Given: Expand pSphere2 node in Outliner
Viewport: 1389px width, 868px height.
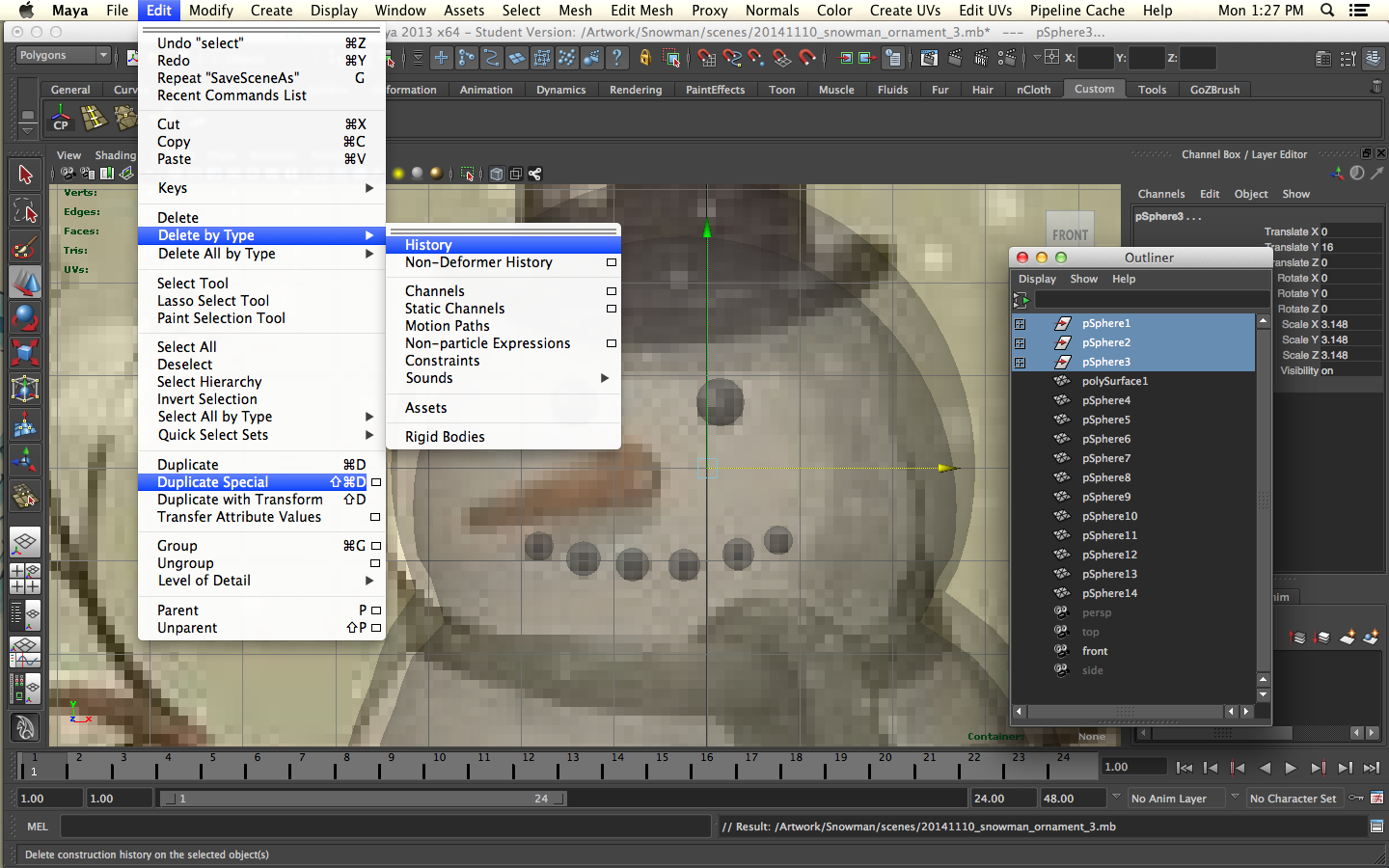Looking at the screenshot, I should (x=1020, y=343).
